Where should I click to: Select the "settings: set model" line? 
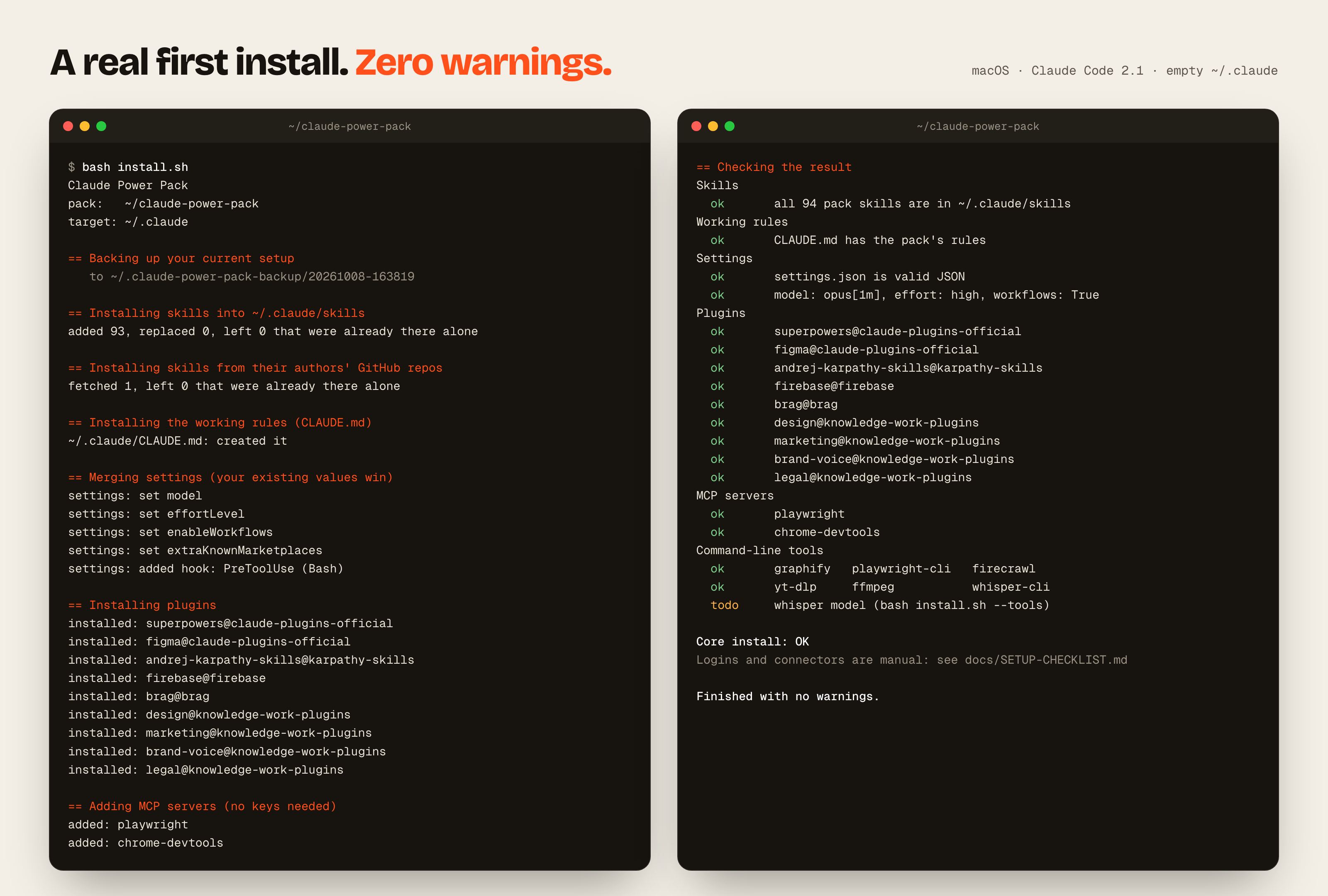[x=135, y=496]
